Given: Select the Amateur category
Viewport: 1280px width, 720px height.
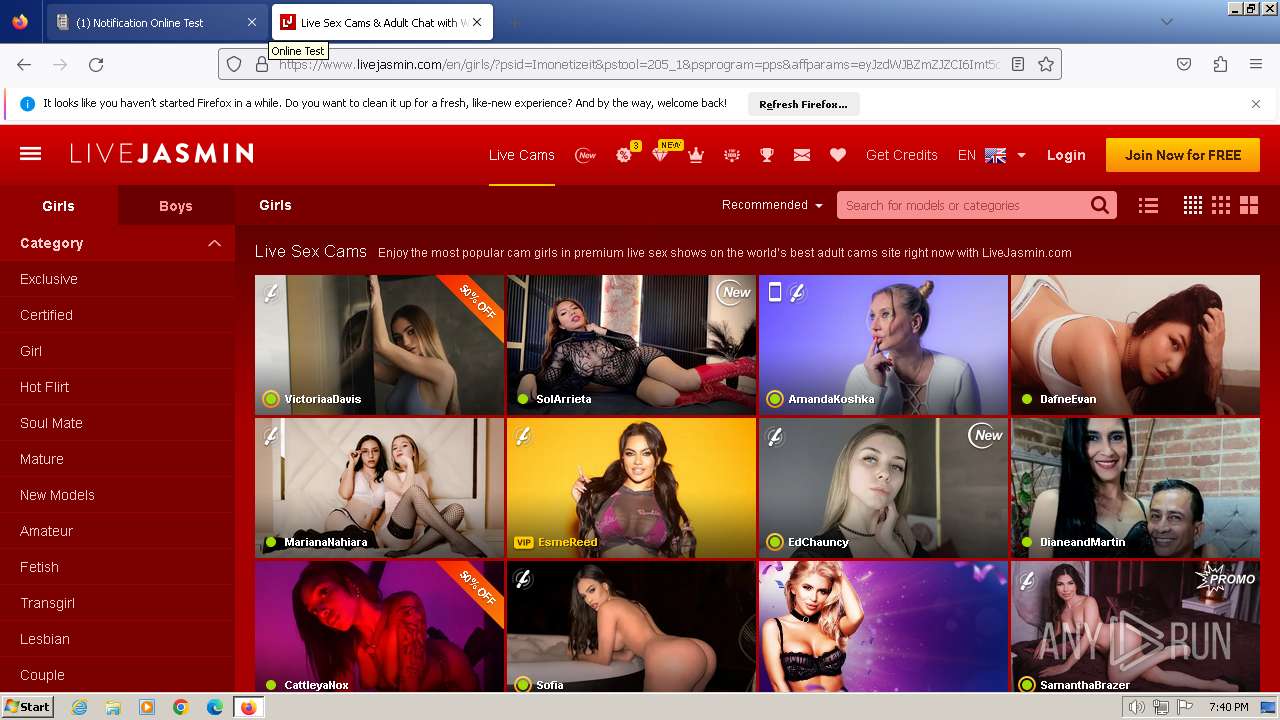Looking at the screenshot, I should click(47, 531).
